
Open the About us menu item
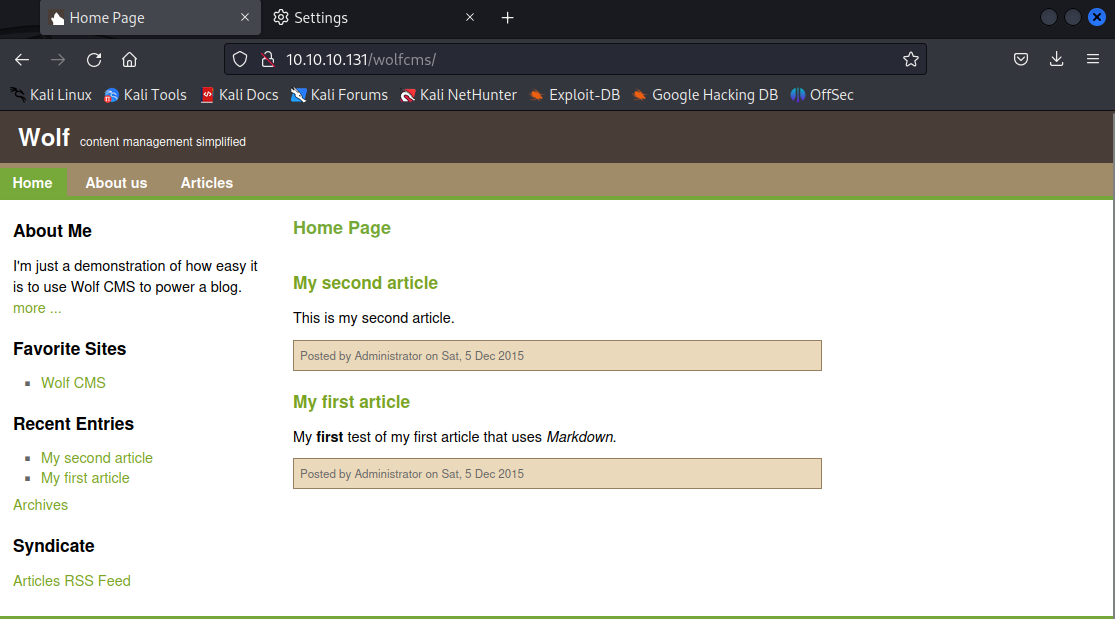coord(116,183)
